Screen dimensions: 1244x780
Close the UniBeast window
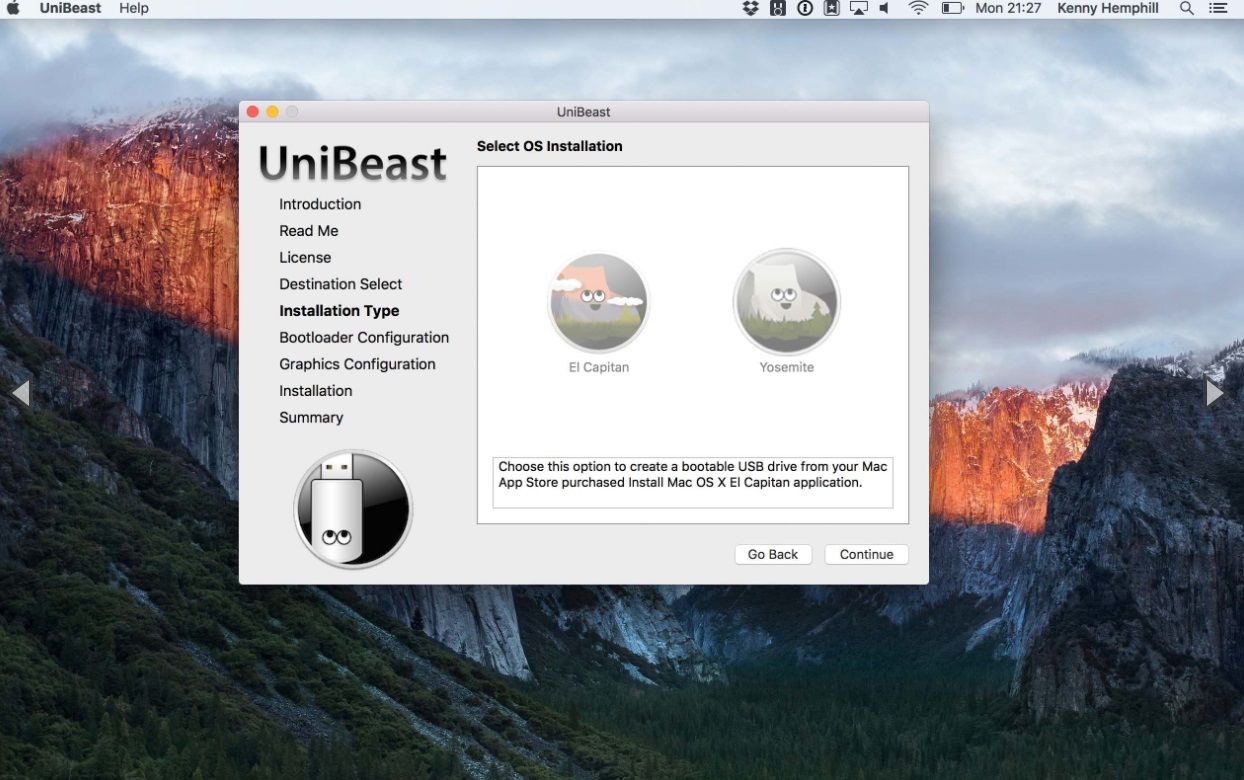[253, 112]
